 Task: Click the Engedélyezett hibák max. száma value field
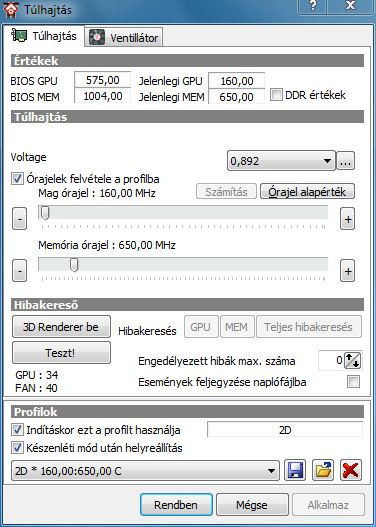(x=331, y=361)
